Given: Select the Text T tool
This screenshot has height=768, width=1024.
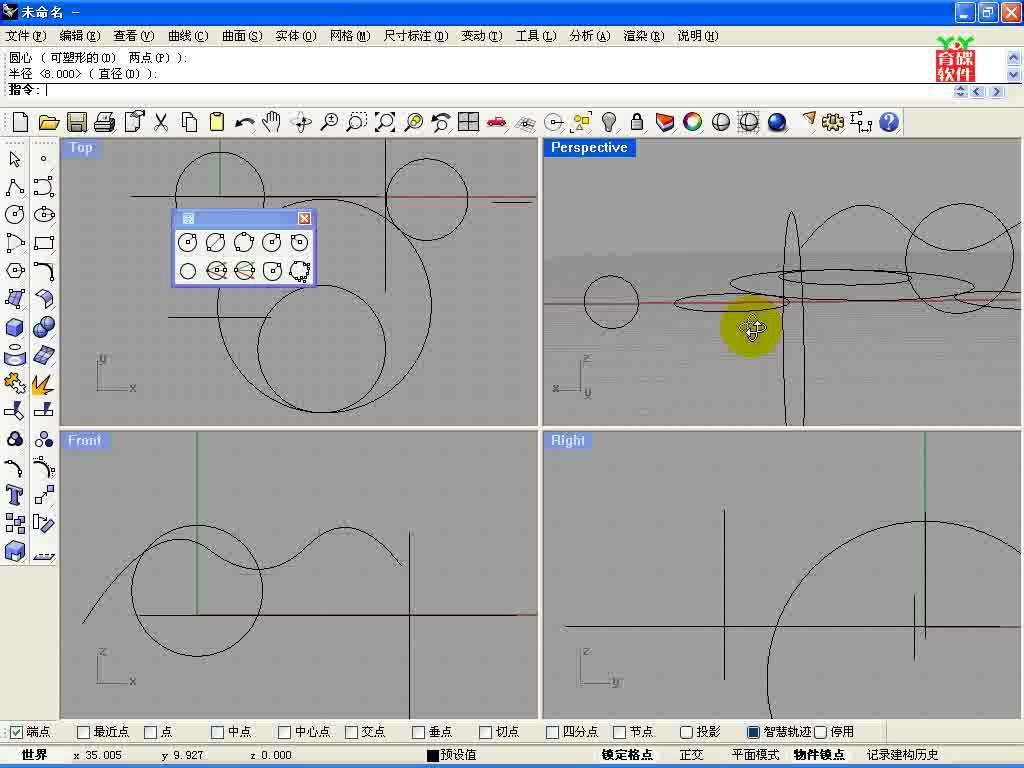Looking at the screenshot, I should click(x=15, y=495).
